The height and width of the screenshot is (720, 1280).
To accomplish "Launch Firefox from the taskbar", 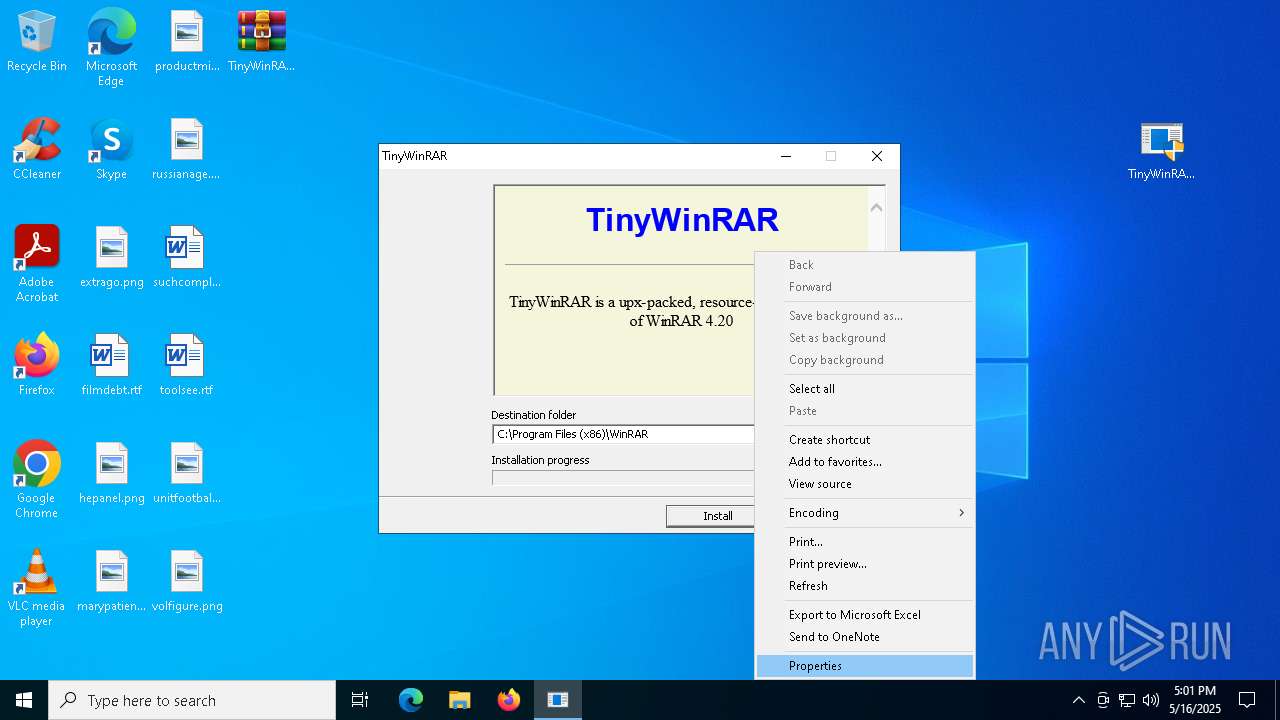I will point(508,700).
